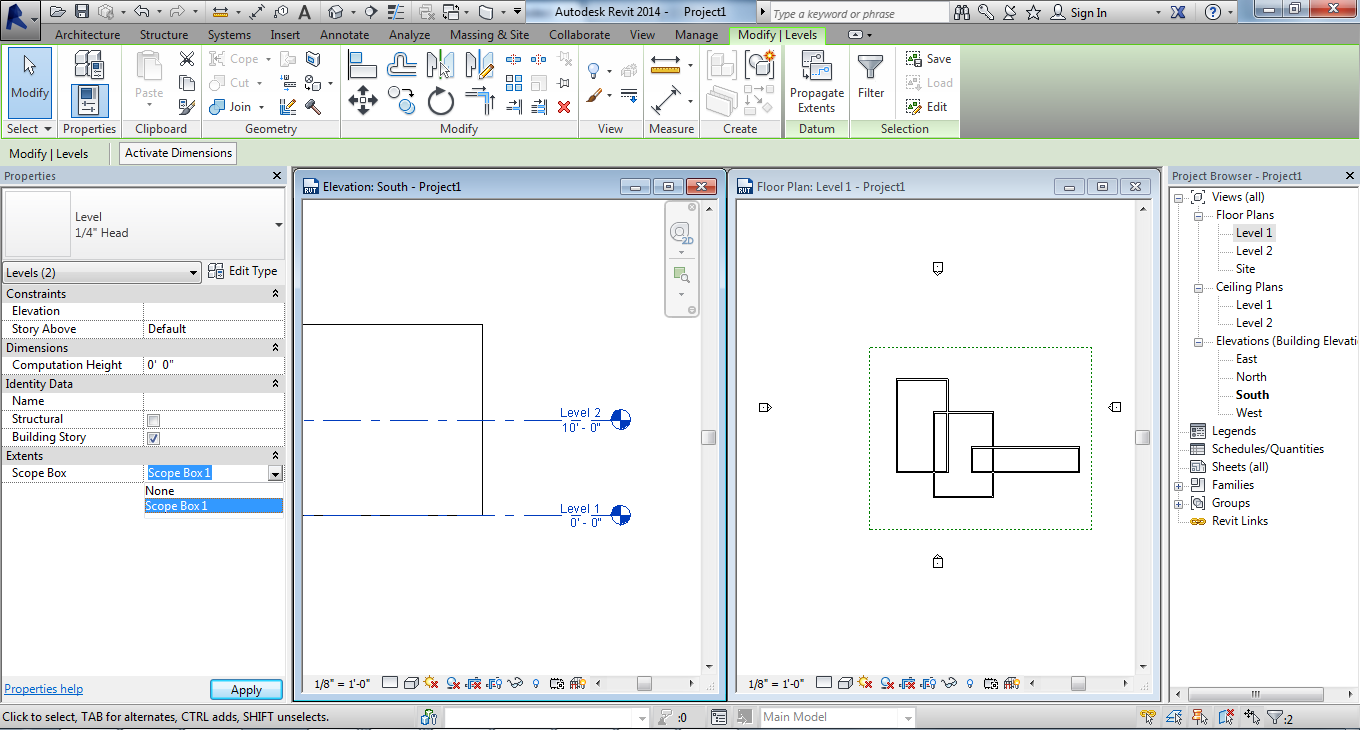Click the Propagate Extents tool

point(816,82)
